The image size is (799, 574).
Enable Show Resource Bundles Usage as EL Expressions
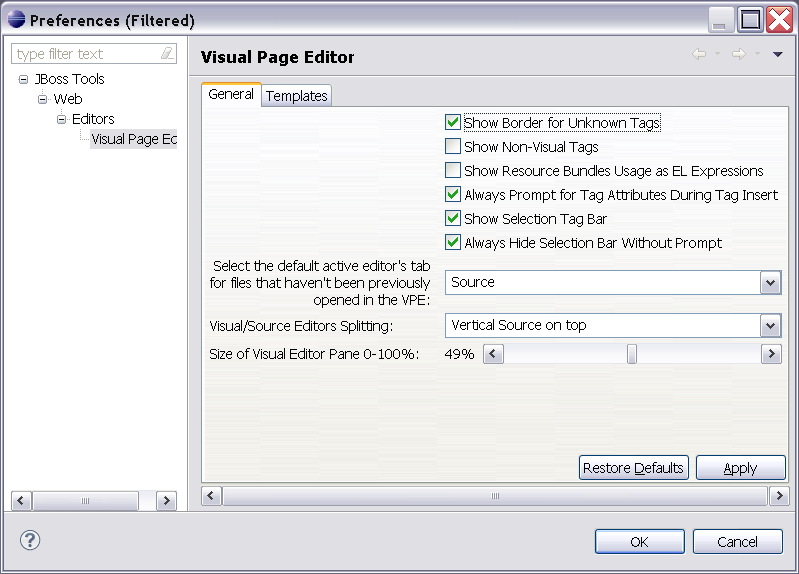pyautogui.click(x=453, y=171)
